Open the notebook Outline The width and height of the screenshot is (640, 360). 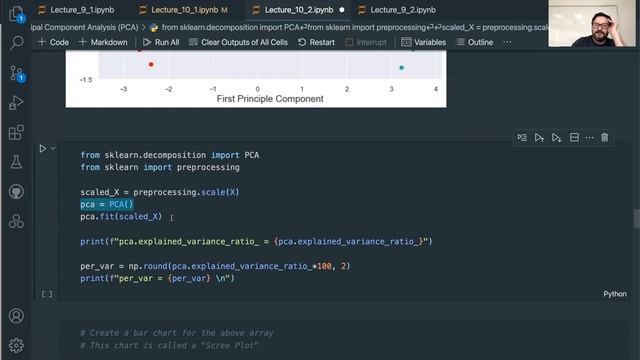click(x=475, y=42)
